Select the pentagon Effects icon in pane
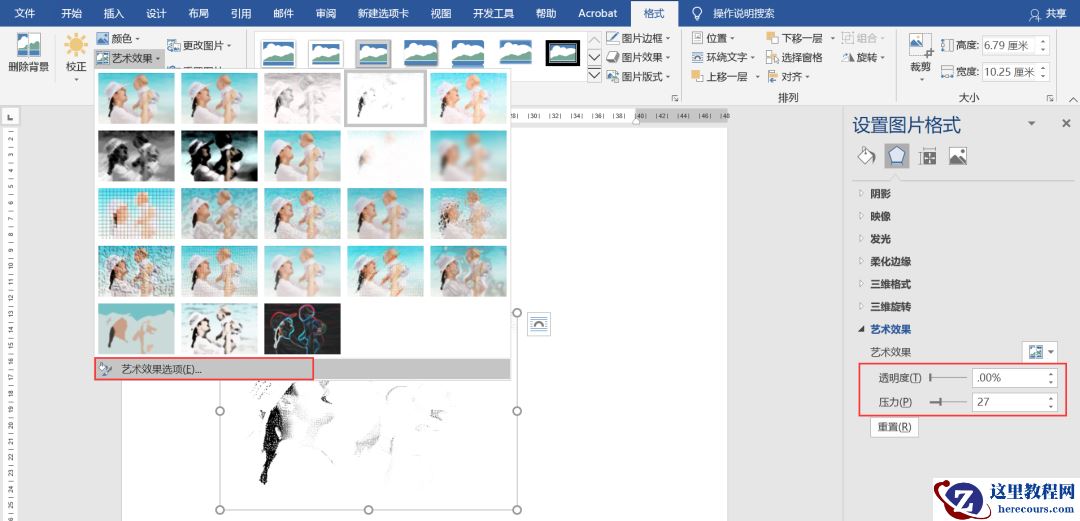 tap(897, 156)
